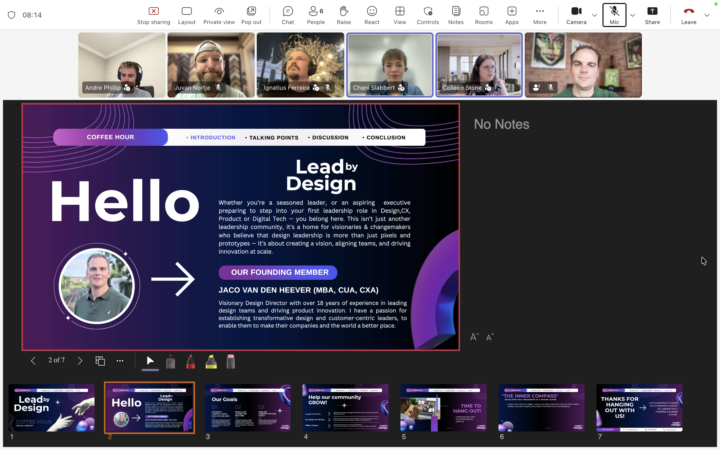This screenshot has width=720, height=450.
Task: Click the Stop sharing button
Action: pos(153,15)
